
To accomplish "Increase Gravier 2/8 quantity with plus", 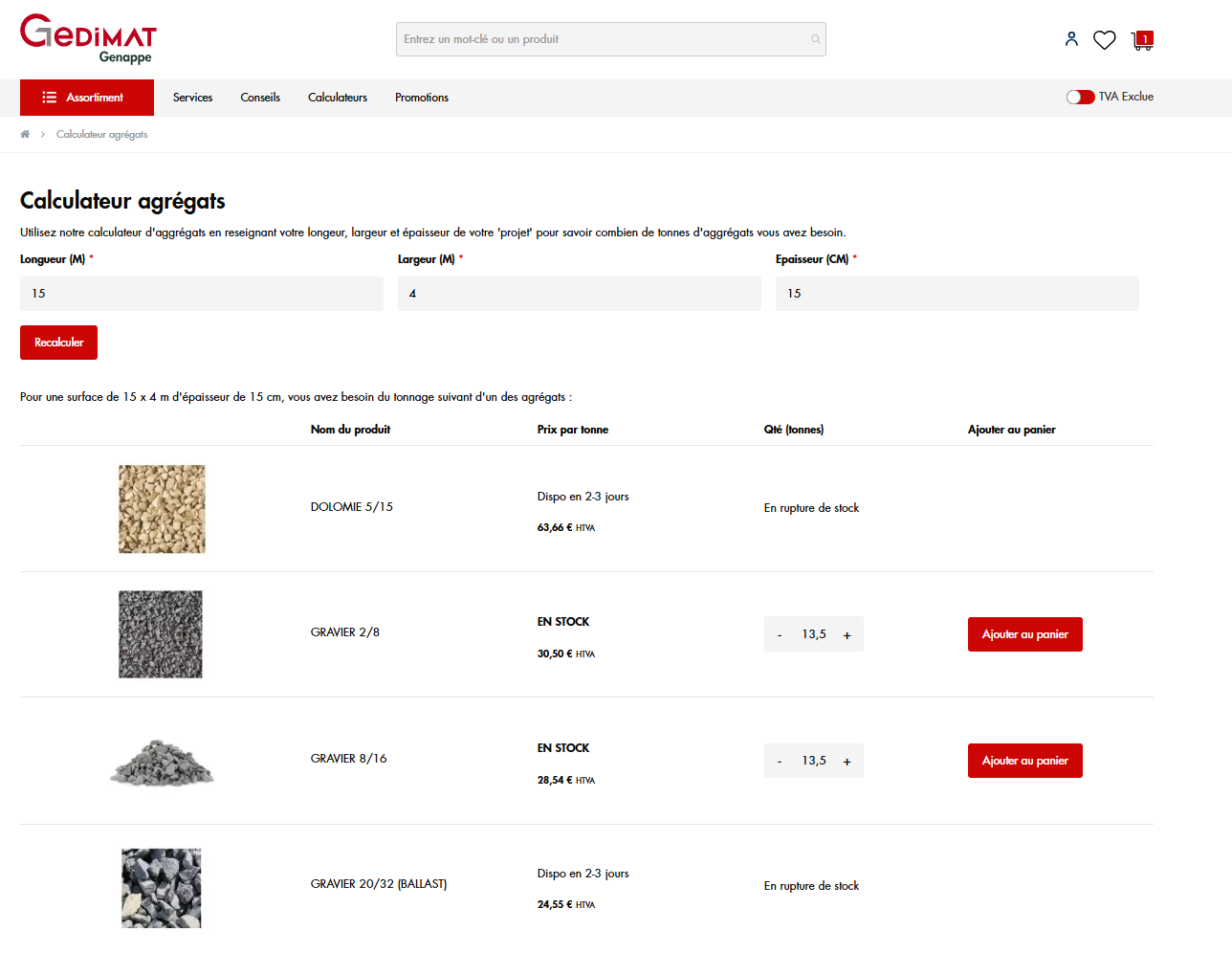I will click(847, 635).
